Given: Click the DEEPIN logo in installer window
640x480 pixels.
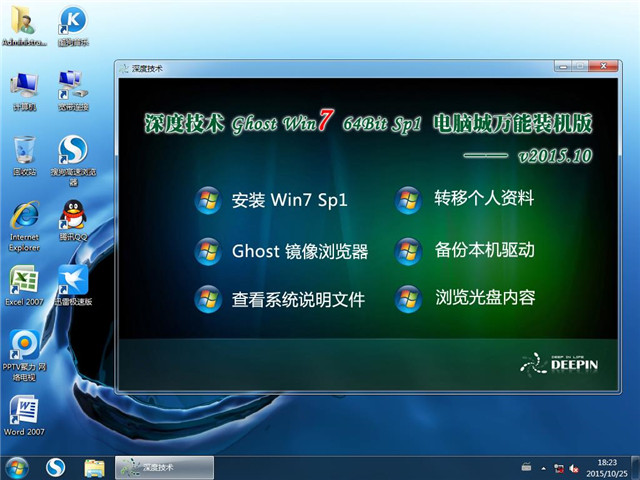Looking at the screenshot, I should (559, 364).
